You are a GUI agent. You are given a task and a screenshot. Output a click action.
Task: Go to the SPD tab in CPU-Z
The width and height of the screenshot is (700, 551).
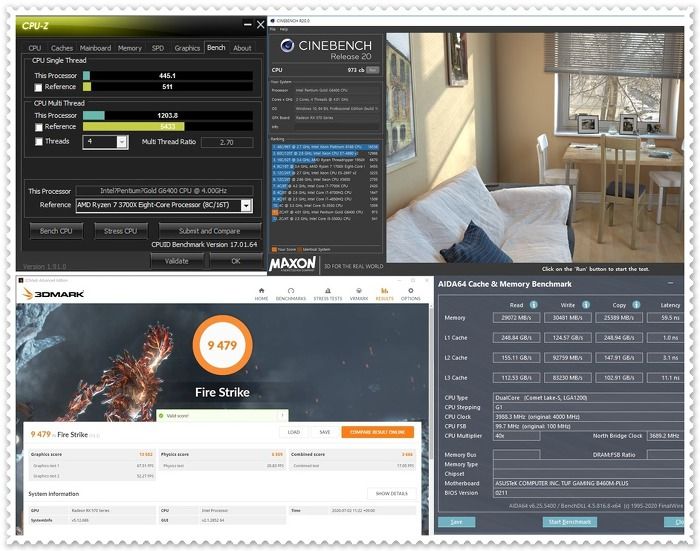[158, 48]
